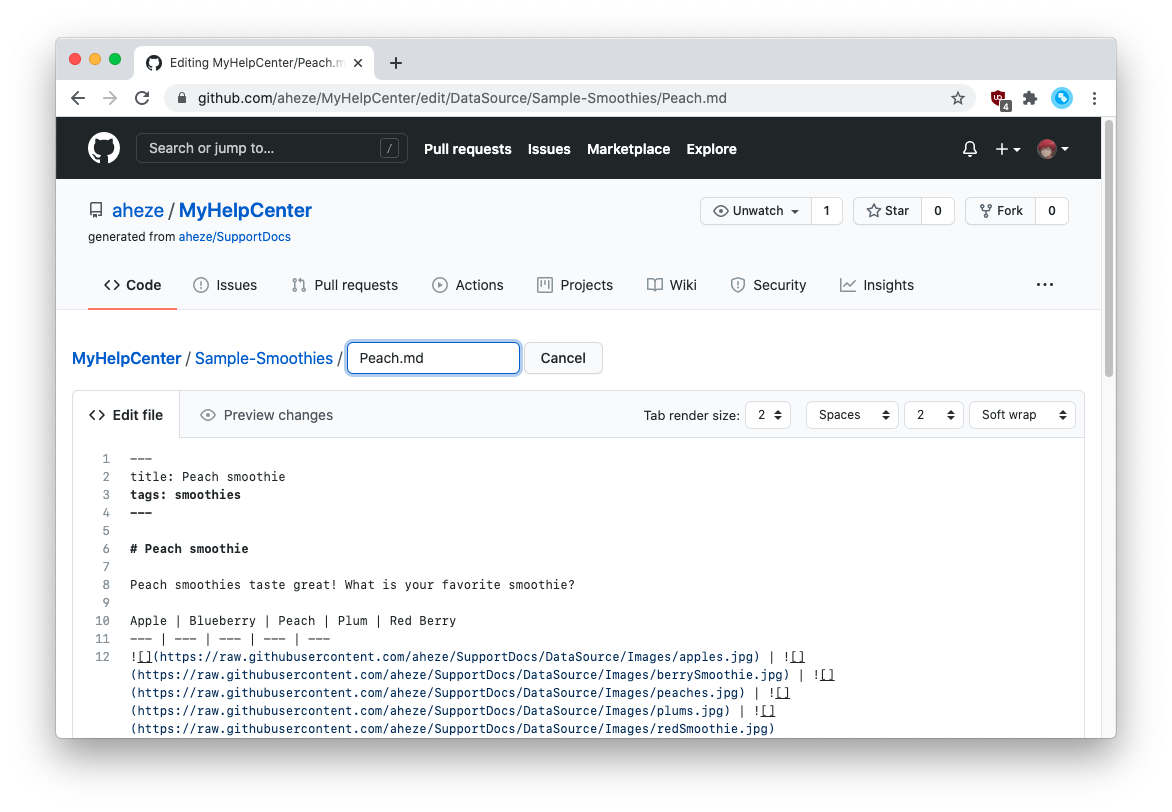
Task: Open Pull requests in top nav
Action: click(468, 149)
